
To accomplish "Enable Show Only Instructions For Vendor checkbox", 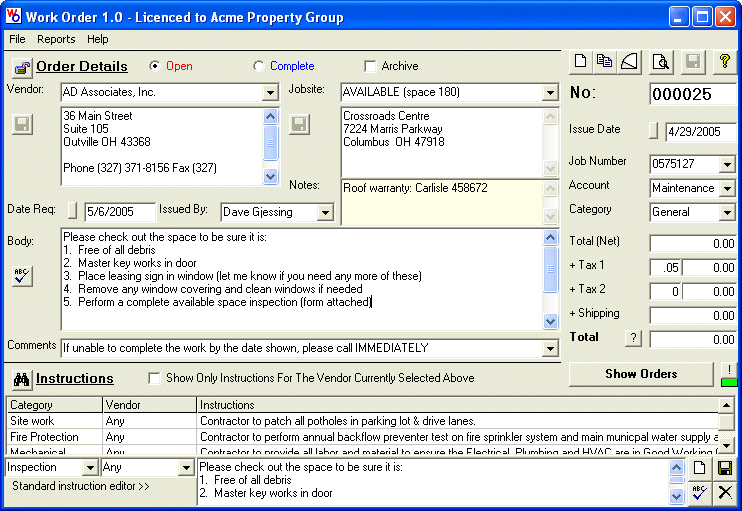I will click(154, 378).
